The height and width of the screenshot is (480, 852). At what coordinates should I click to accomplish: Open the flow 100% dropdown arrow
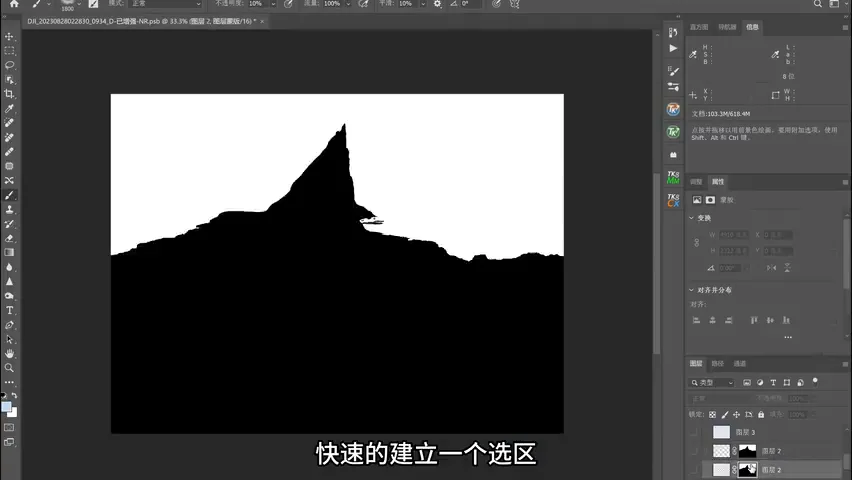point(348,4)
